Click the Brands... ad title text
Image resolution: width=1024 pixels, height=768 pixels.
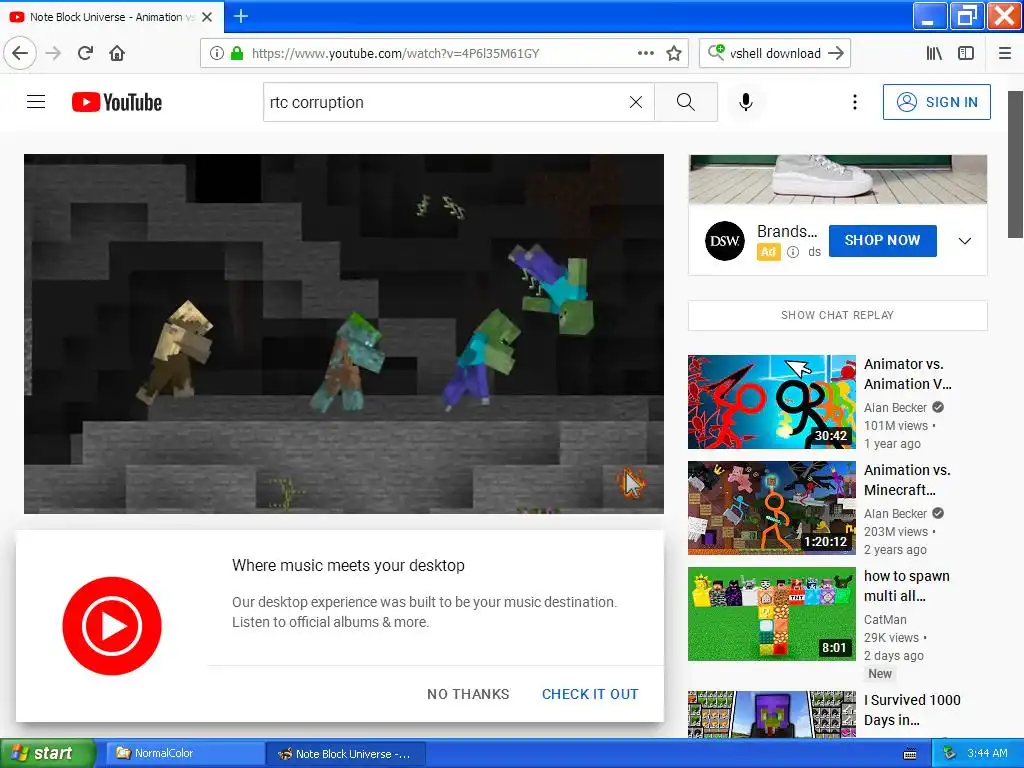click(x=786, y=231)
